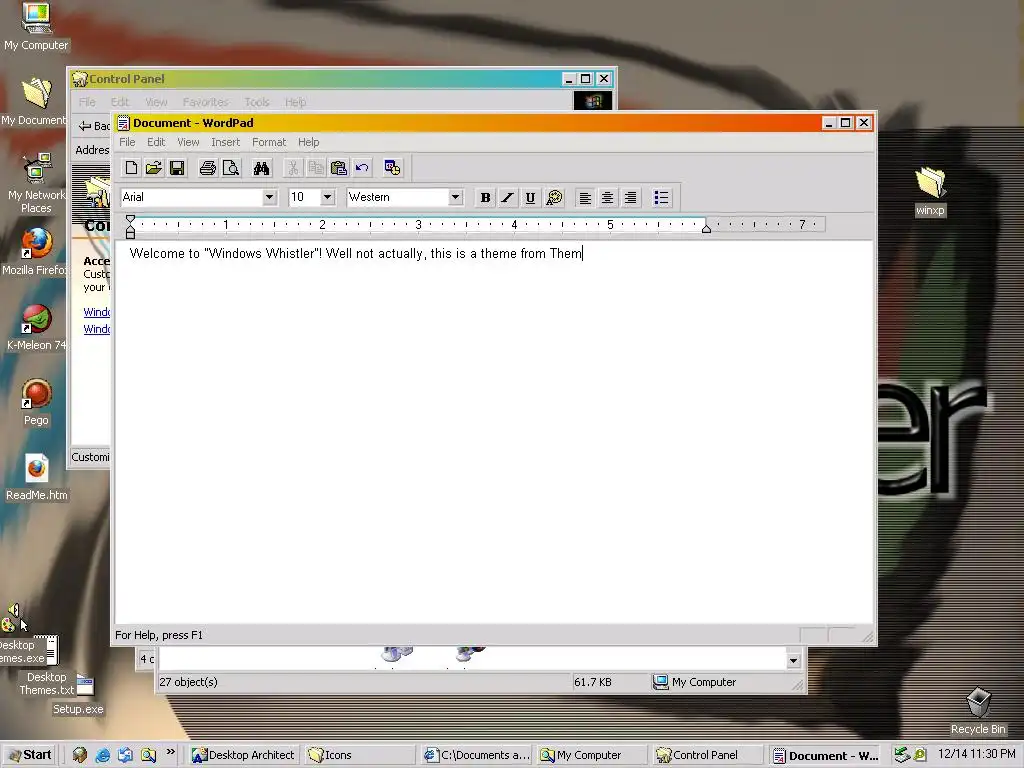Click the Start button

[x=30, y=755]
